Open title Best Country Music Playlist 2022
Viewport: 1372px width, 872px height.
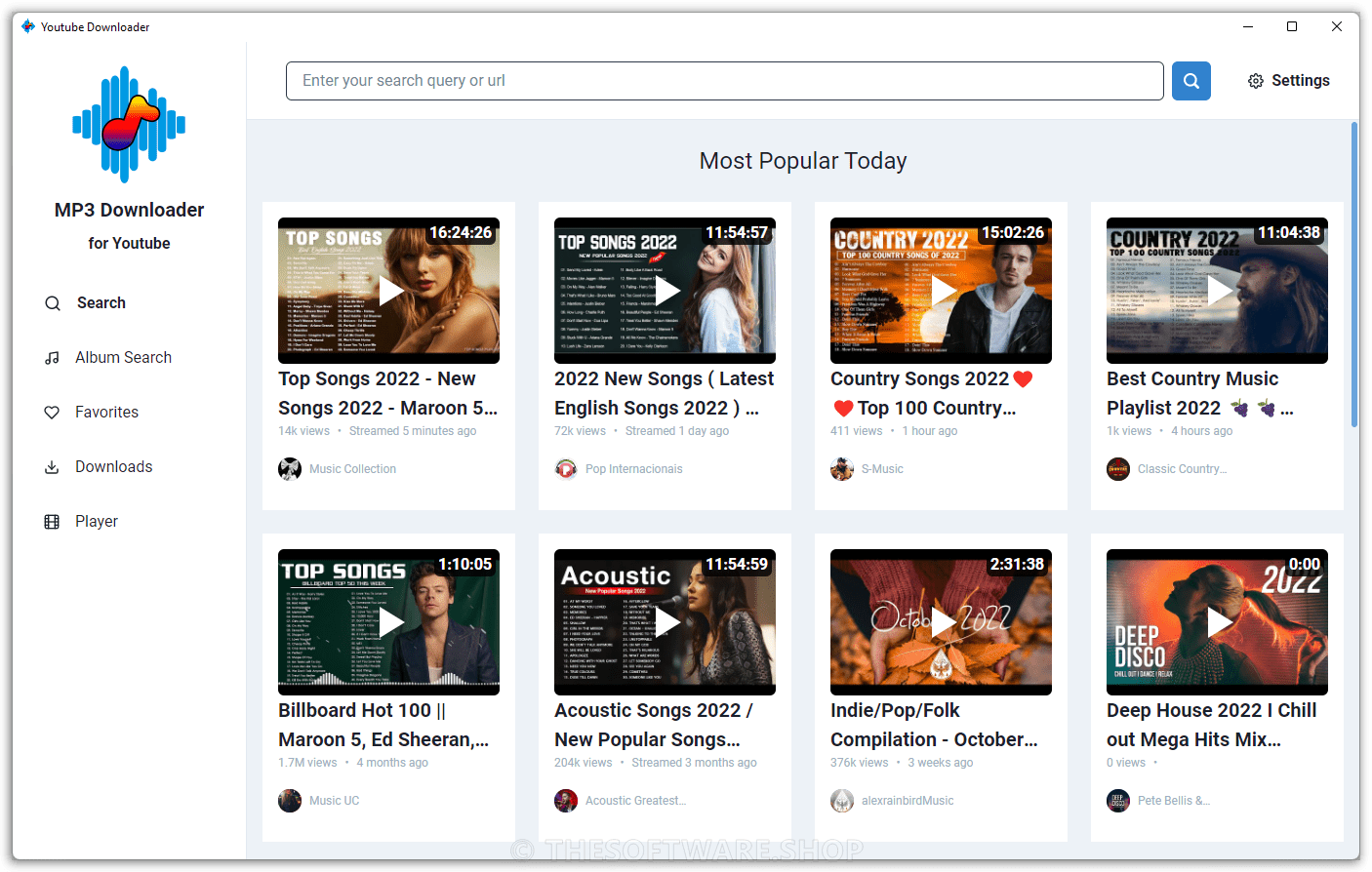(x=1200, y=393)
